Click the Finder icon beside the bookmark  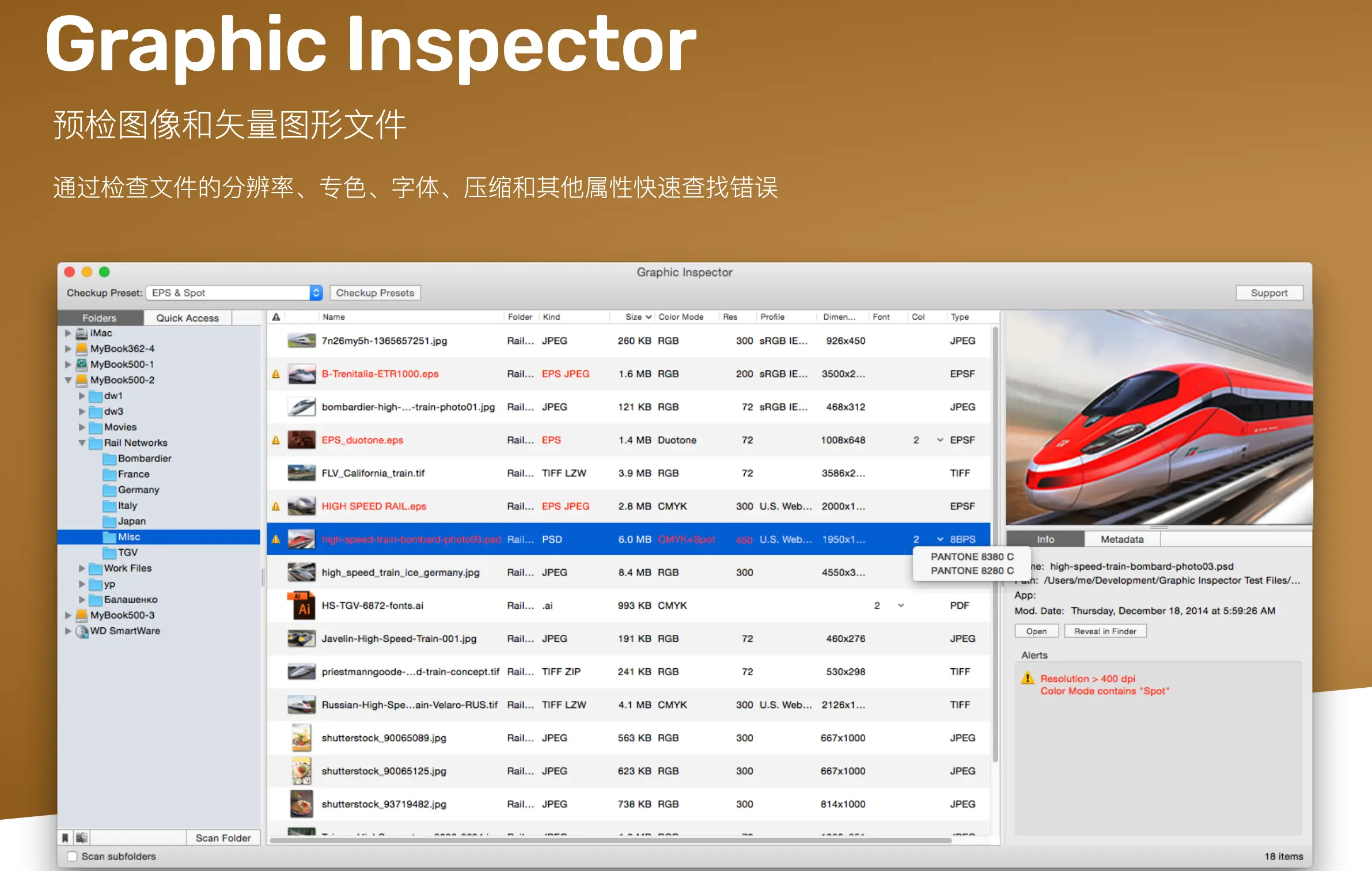pyautogui.click(x=82, y=838)
